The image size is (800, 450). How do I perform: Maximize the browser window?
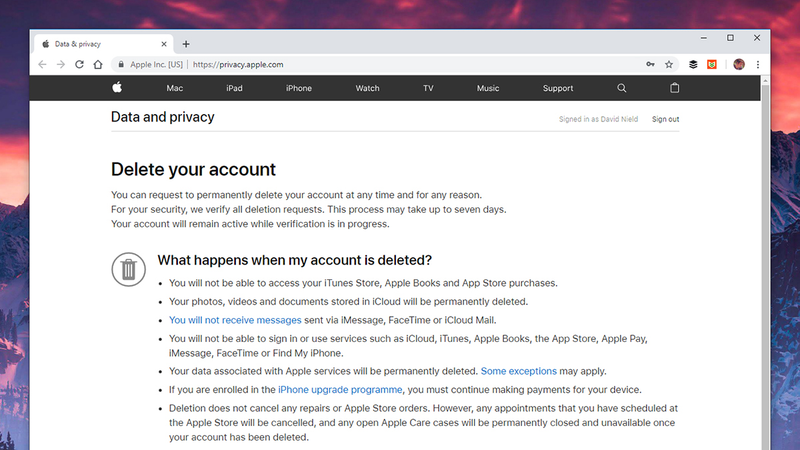[730, 38]
